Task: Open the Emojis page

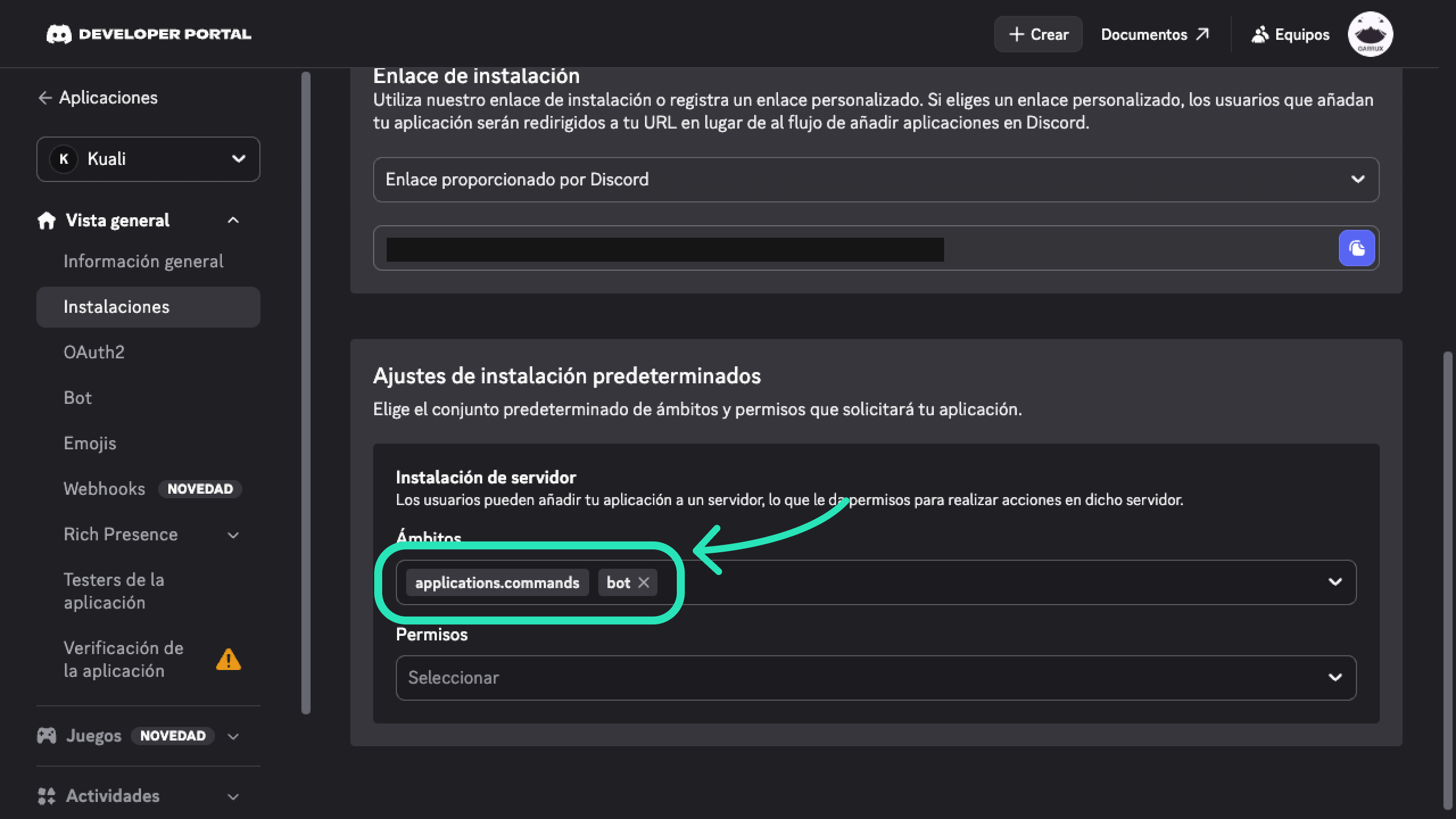Action: click(90, 444)
